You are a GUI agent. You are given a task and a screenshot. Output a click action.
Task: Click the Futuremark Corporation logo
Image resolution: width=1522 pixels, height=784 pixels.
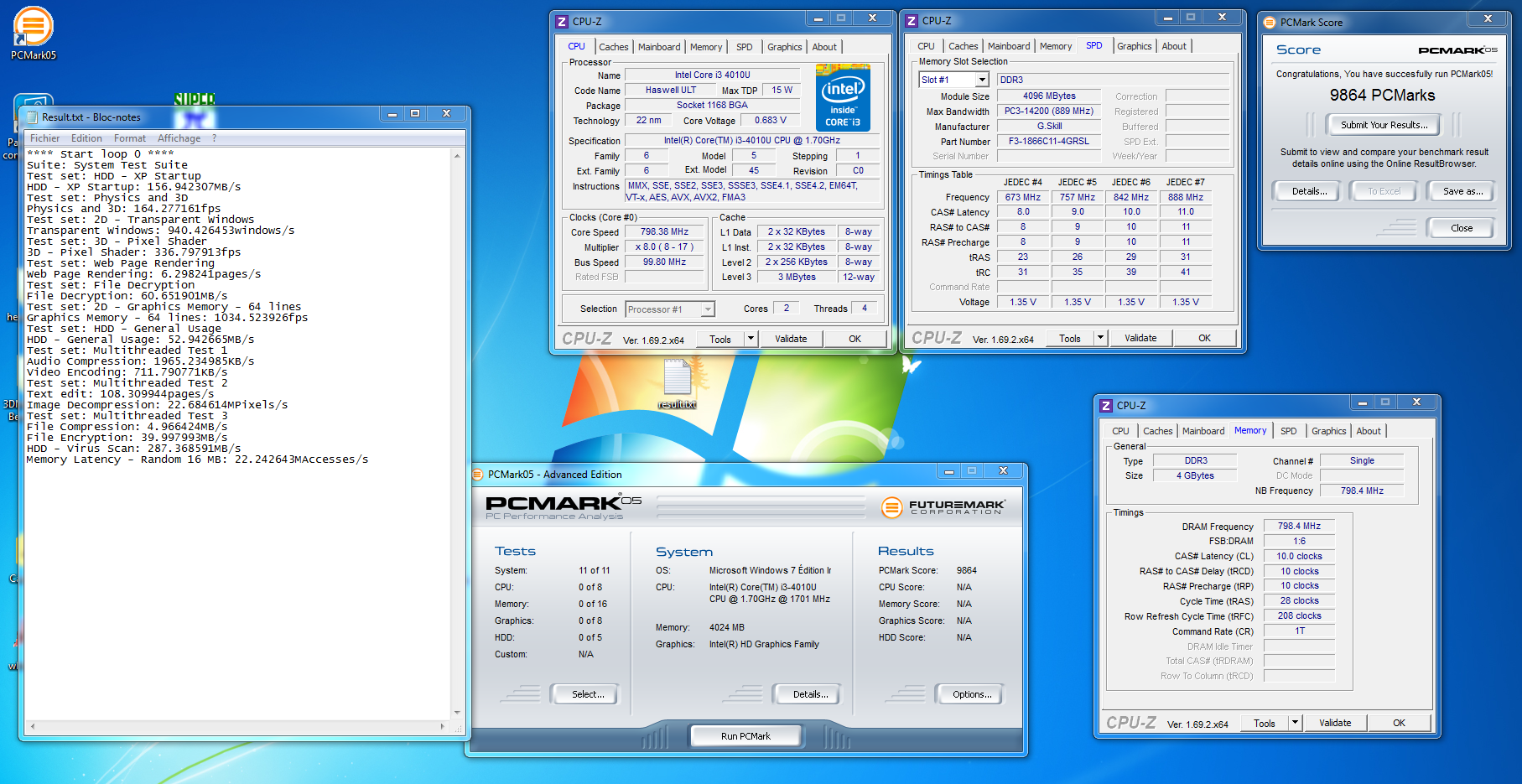pyautogui.click(x=943, y=506)
